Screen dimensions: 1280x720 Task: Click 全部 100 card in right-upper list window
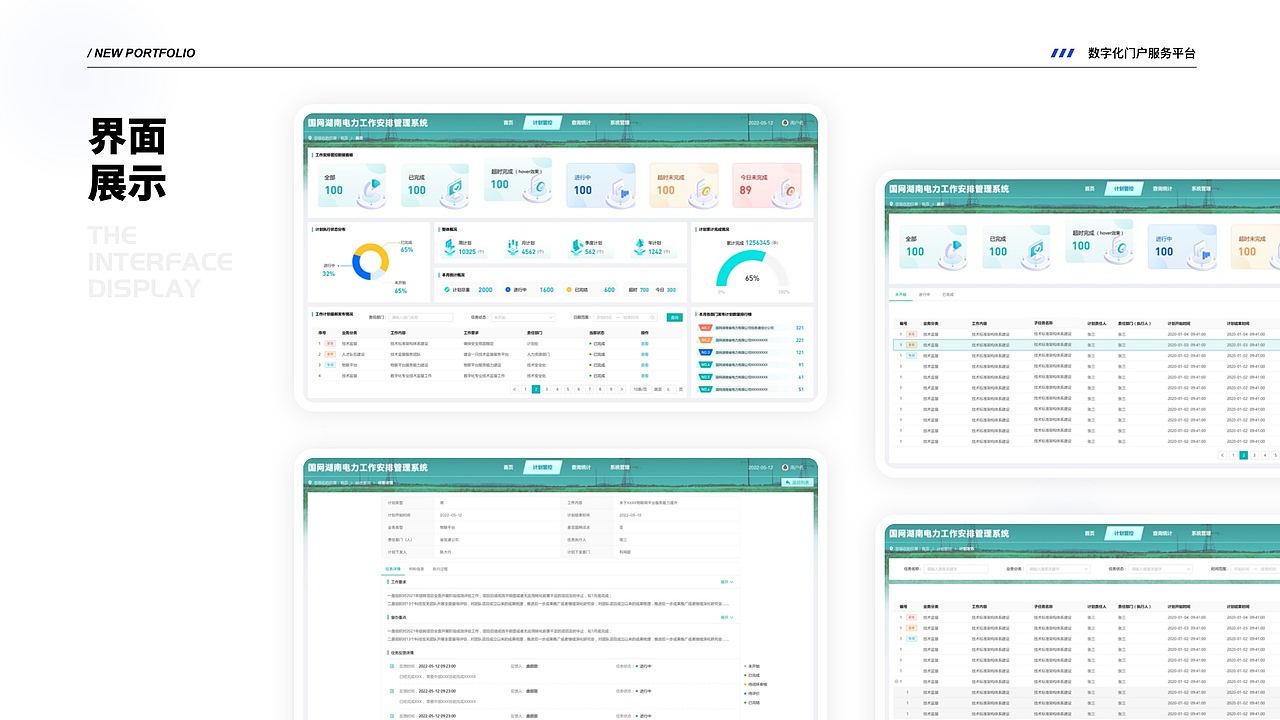coord(933,247)
